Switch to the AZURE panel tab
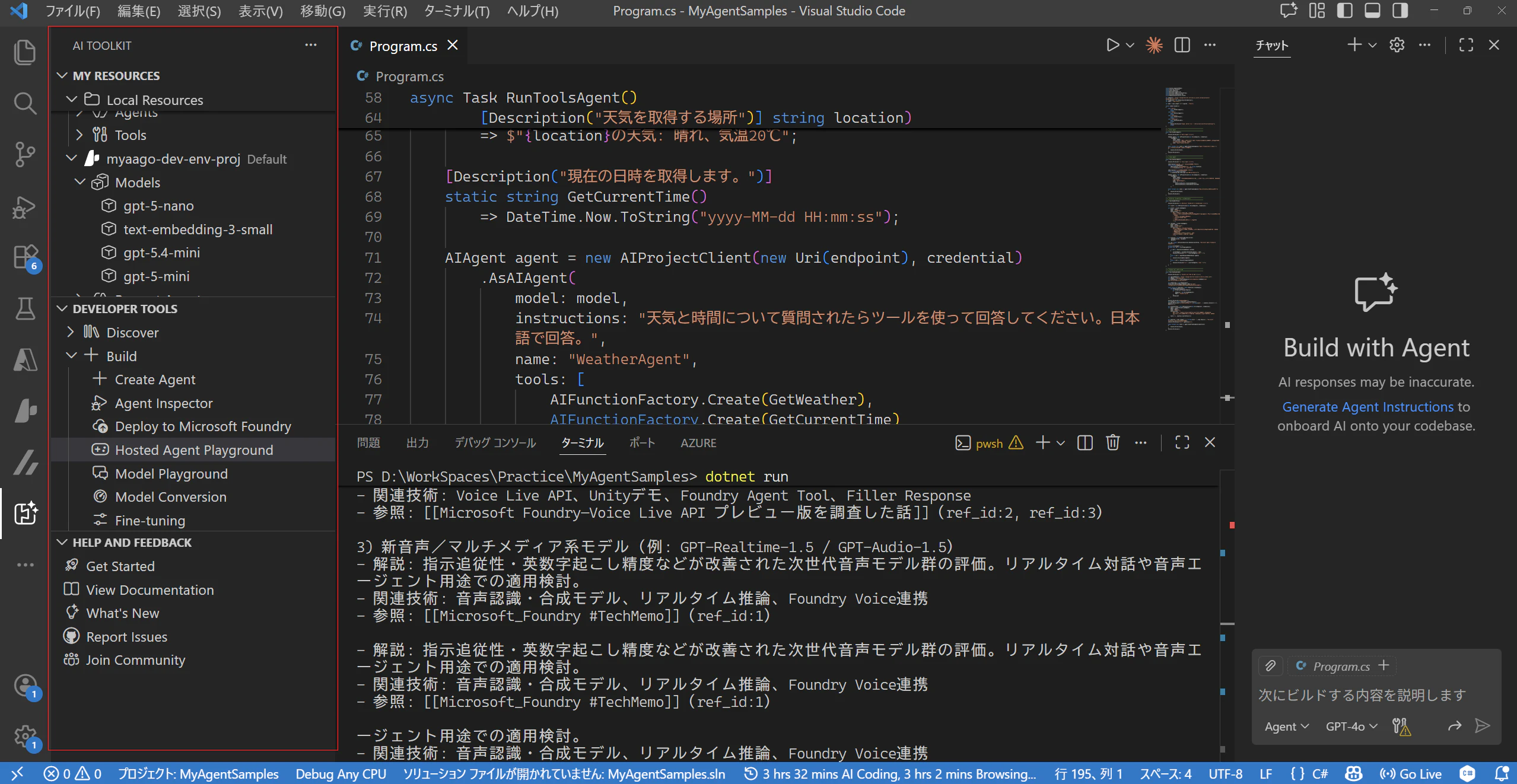This screenshot has width=1517, height=784. click(698, 443)
